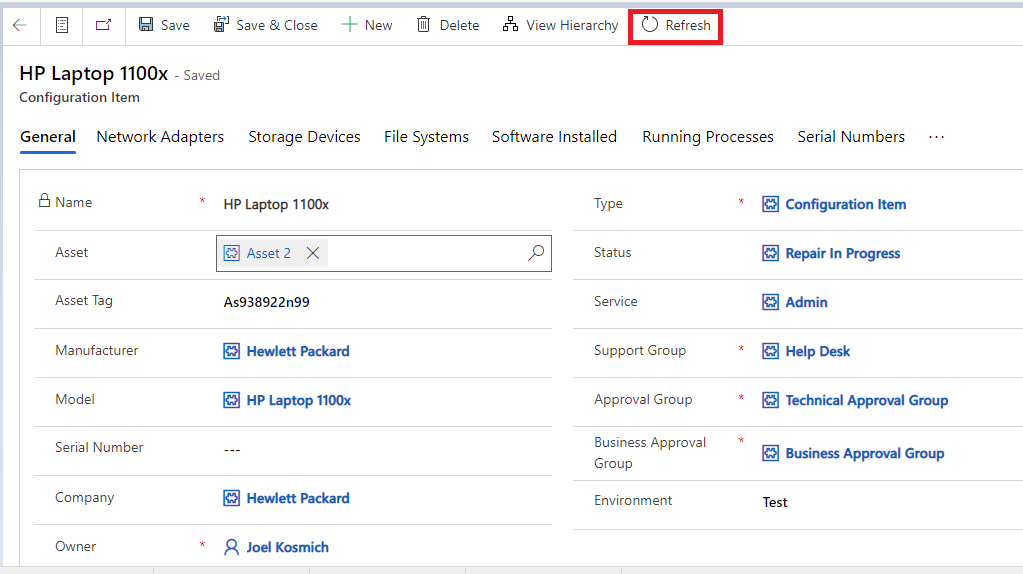
Task: Open the Asset 2 link
Action: click(269, 253)
